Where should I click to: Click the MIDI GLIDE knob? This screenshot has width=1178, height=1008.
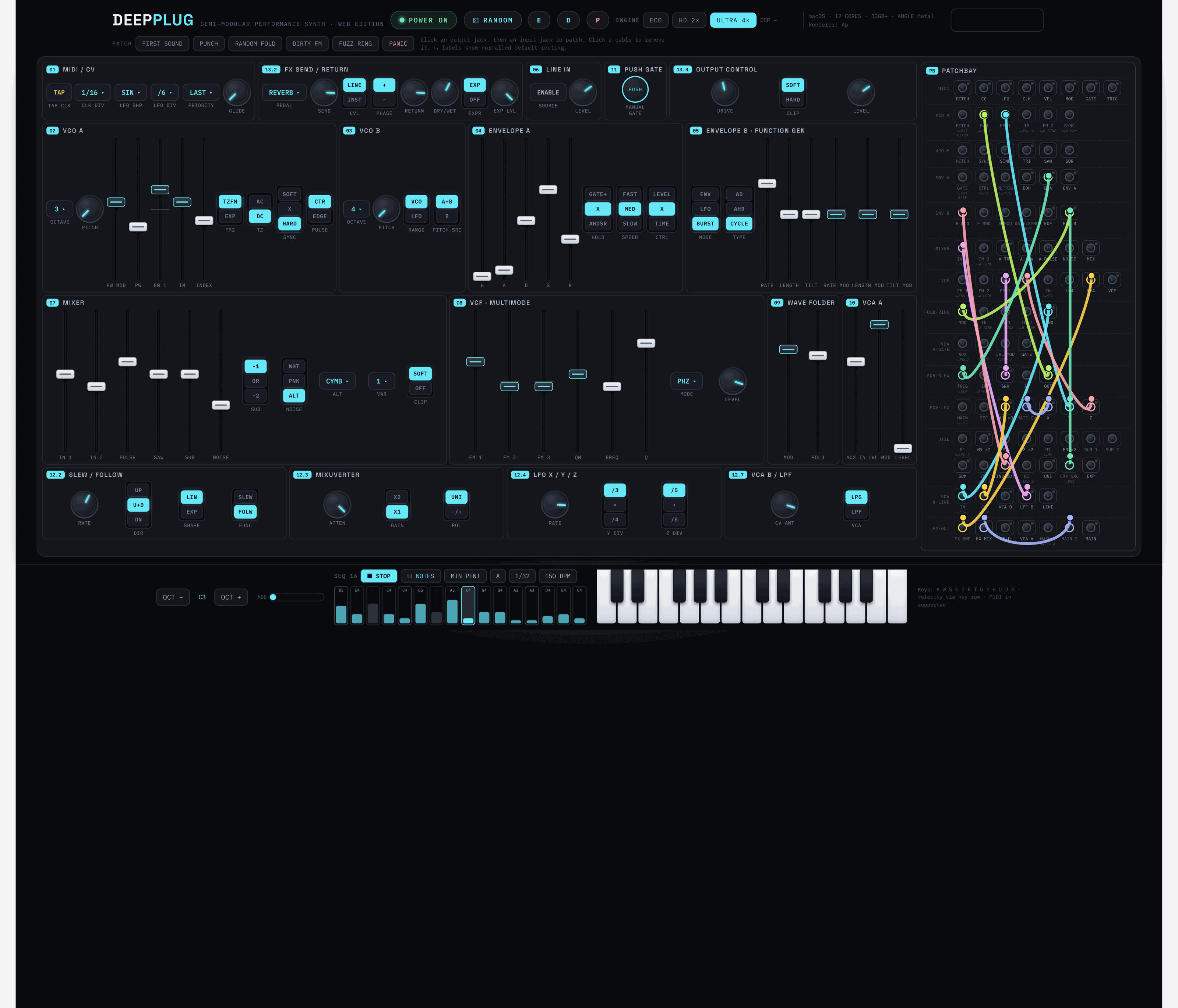coord(236,93)
